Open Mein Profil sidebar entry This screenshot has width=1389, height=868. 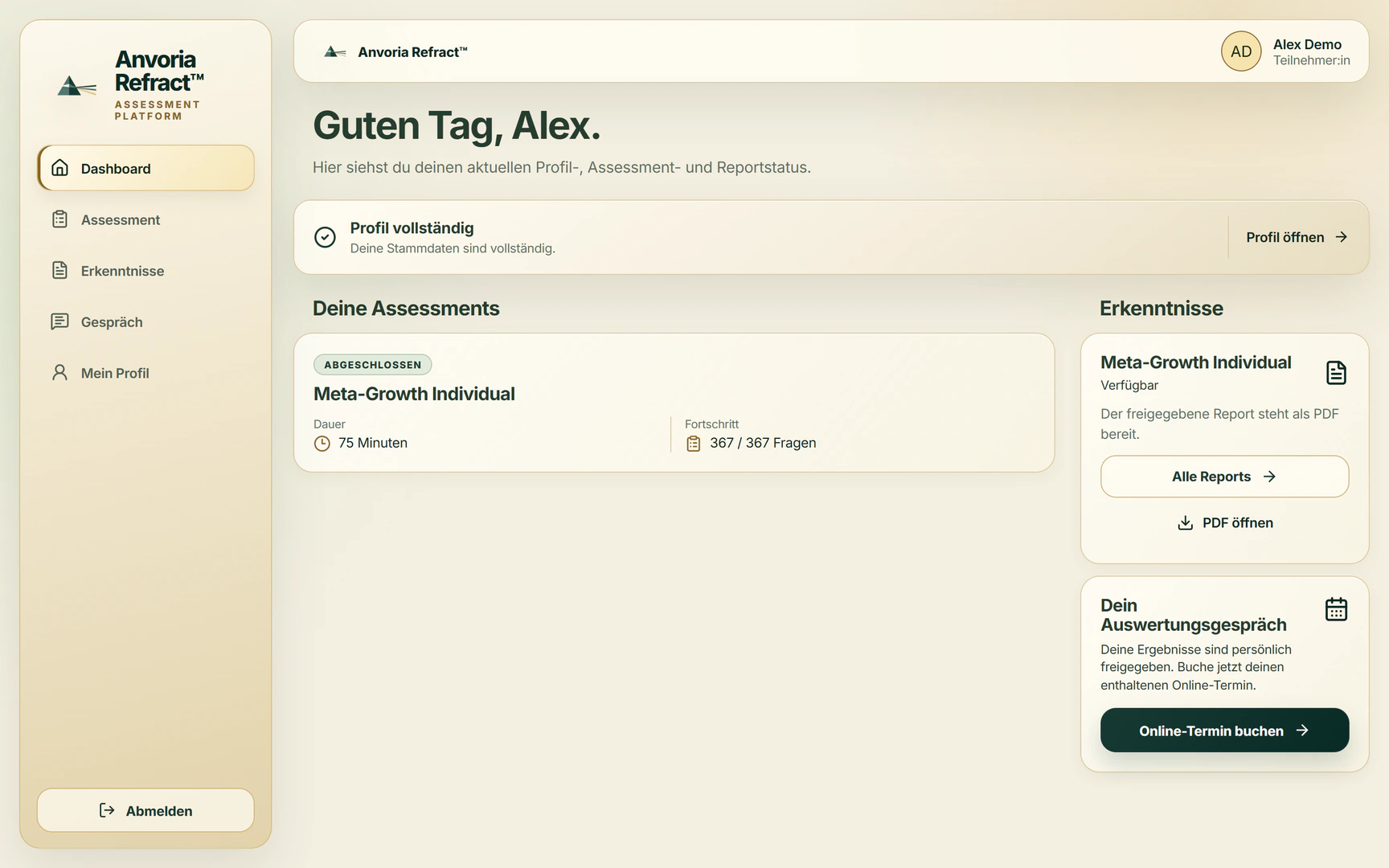coord(145,373)
